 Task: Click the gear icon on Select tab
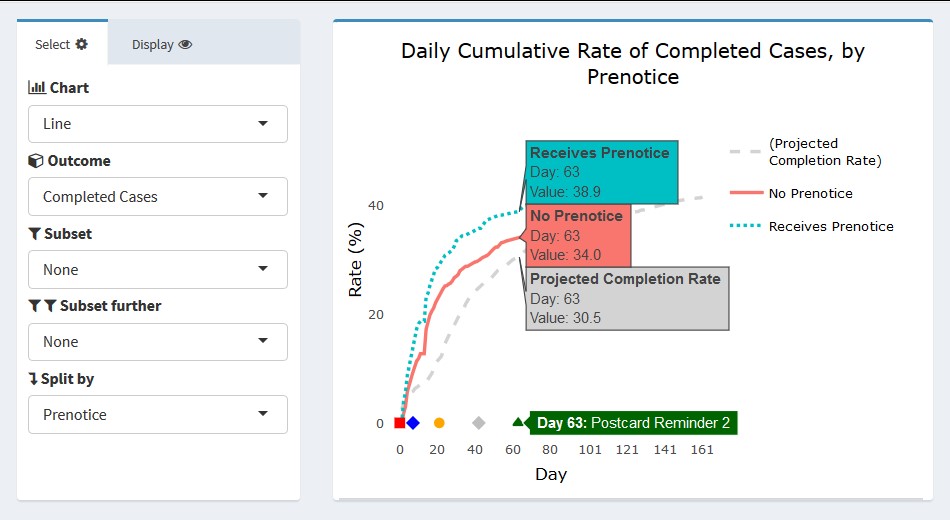pyautogui.click(x=82, y=44)
